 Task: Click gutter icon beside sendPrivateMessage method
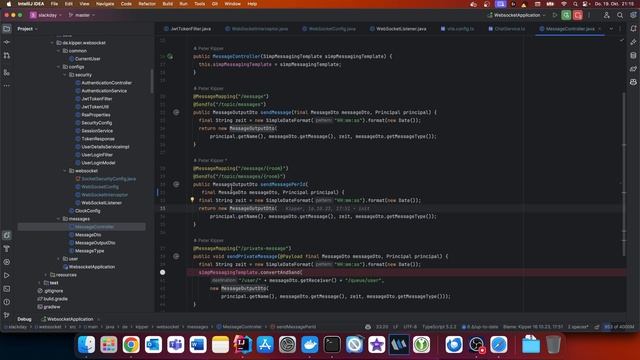point(176,256)
